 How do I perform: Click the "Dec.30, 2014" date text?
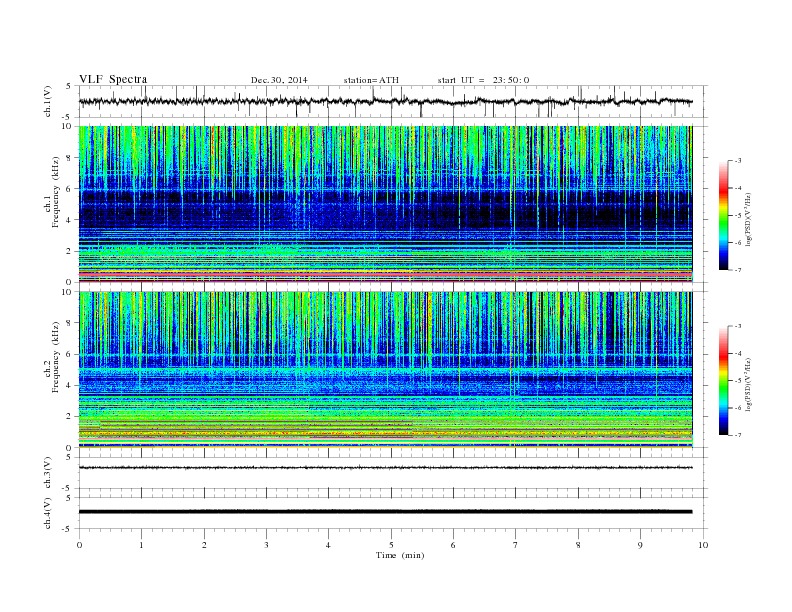pos(279,80)
